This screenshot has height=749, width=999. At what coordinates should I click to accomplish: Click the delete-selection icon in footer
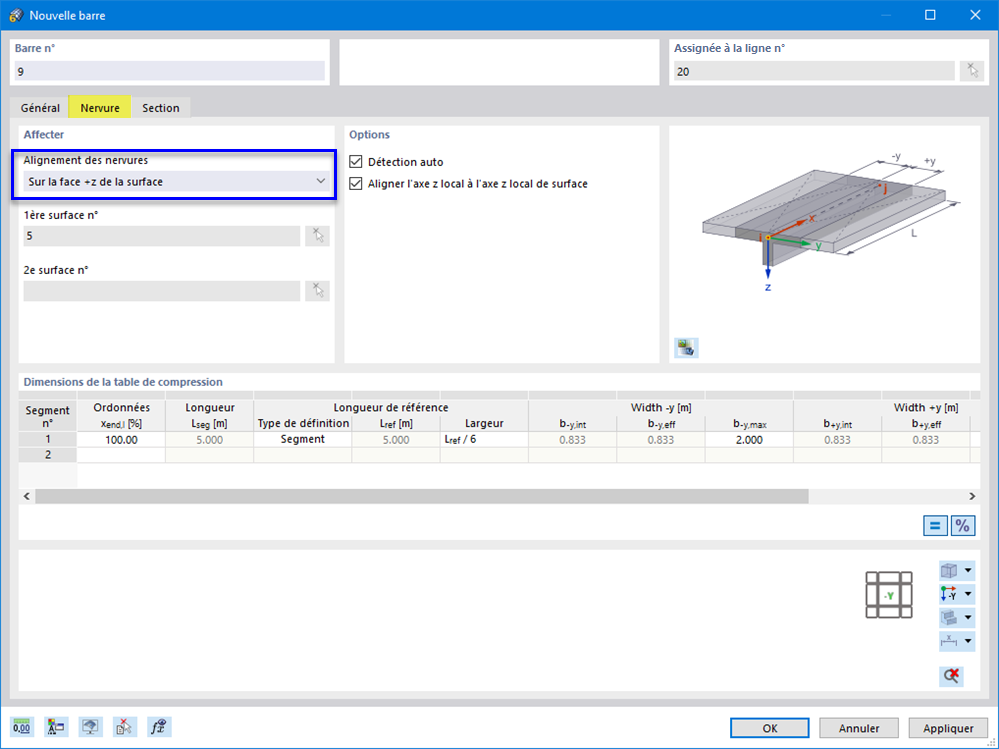tap(125, 727)
